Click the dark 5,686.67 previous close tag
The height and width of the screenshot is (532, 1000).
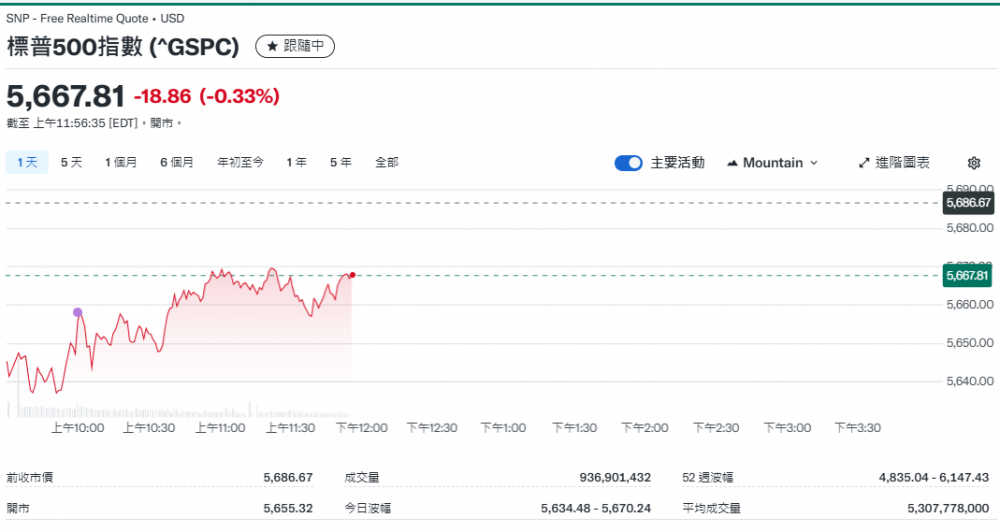point(967,203)
